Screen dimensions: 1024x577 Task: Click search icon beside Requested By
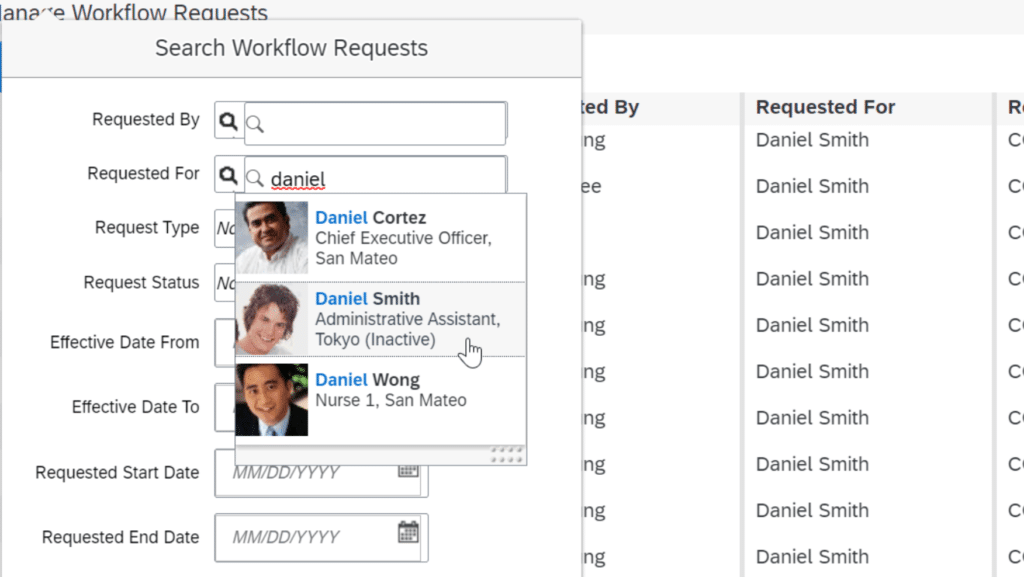(229, 122)
